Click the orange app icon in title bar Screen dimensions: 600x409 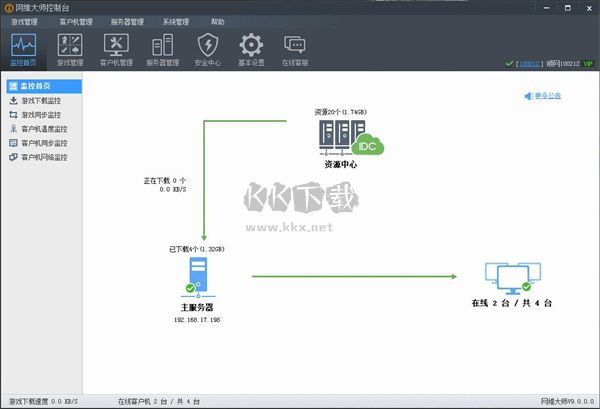click(x=9, y=8)
